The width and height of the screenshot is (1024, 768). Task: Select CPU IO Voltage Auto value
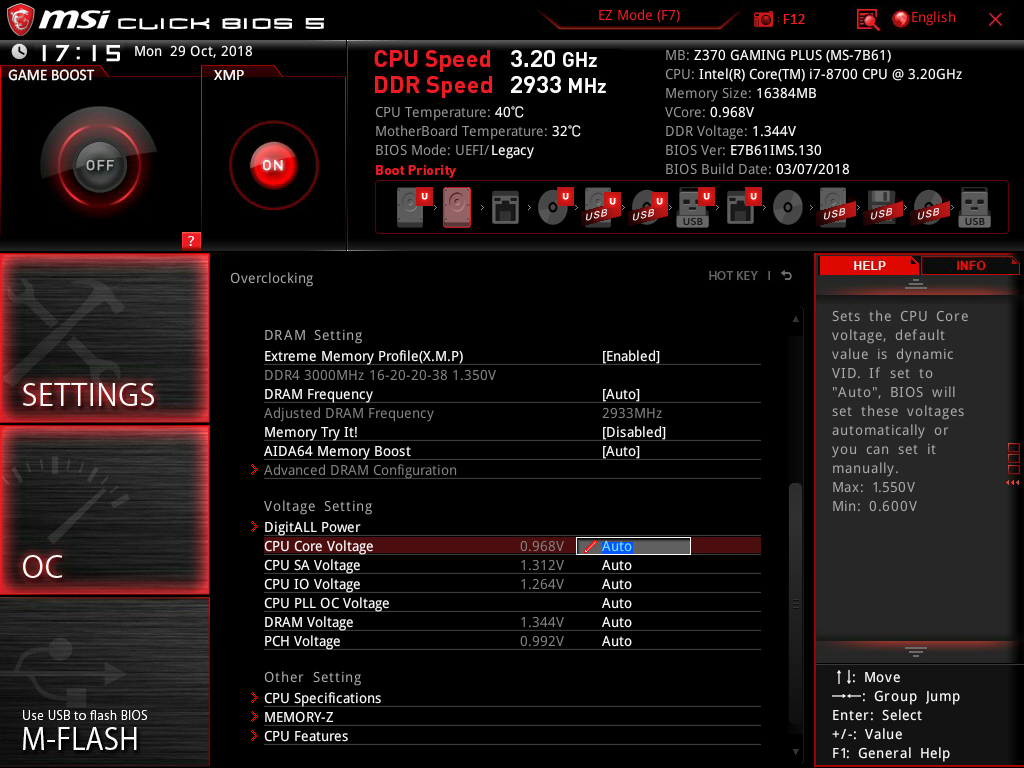616,584
